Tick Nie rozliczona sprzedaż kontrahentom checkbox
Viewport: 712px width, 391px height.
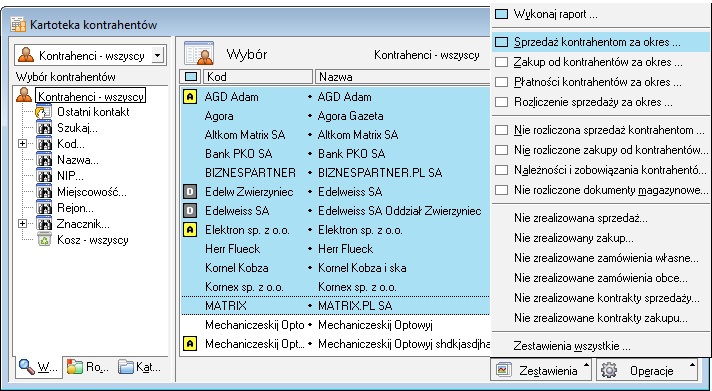(501, 130)
